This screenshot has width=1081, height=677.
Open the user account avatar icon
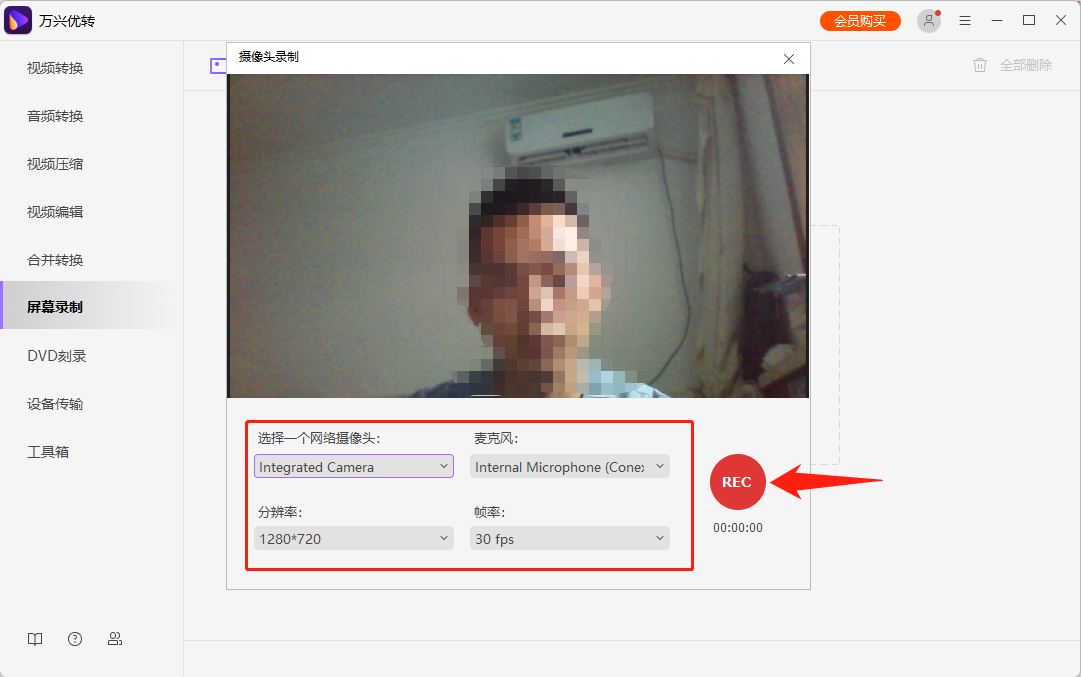tap(929, 21)
